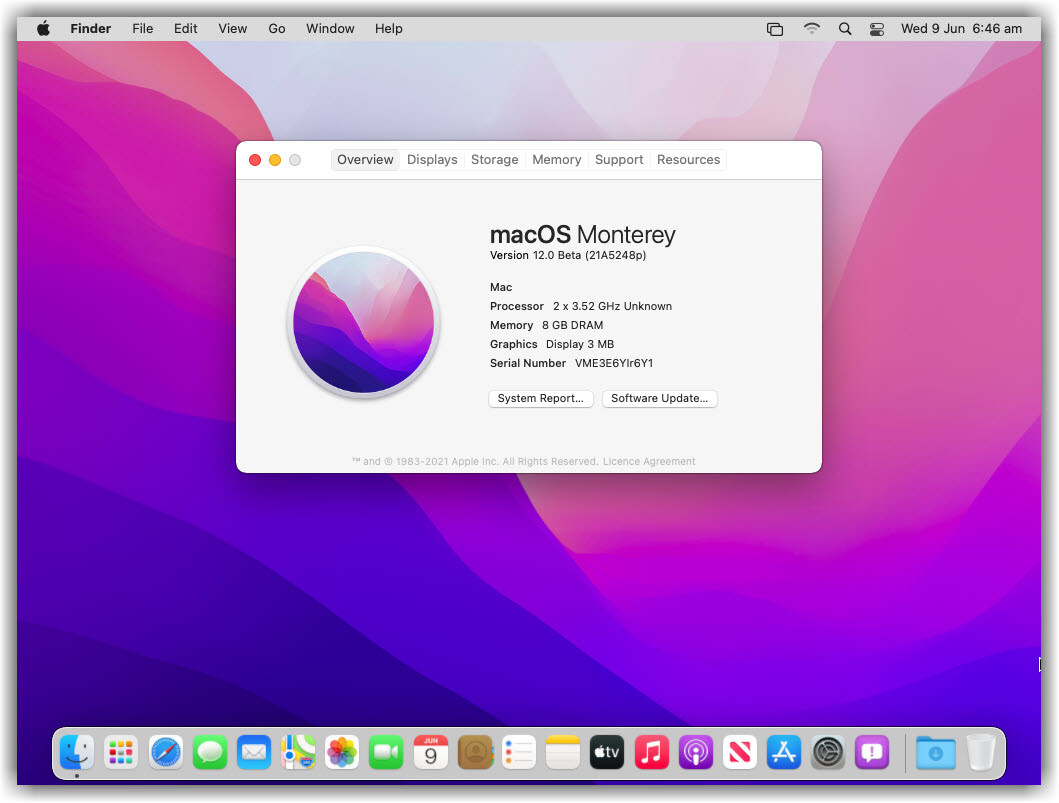This screenshot has height=803, width=1059.
Task: Click the graphics value Display 3 MB
Action: click(x=579, y=344)
